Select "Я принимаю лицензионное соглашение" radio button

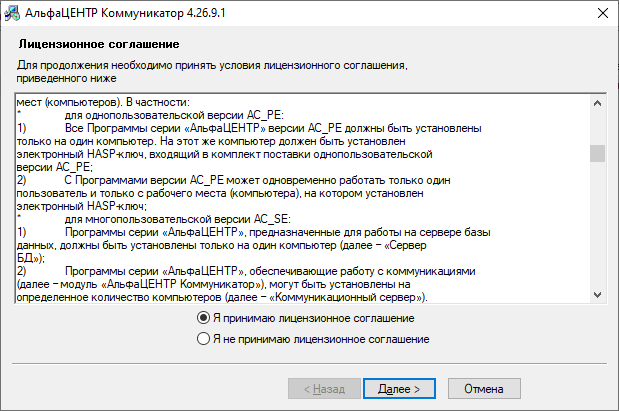point(204,318)
